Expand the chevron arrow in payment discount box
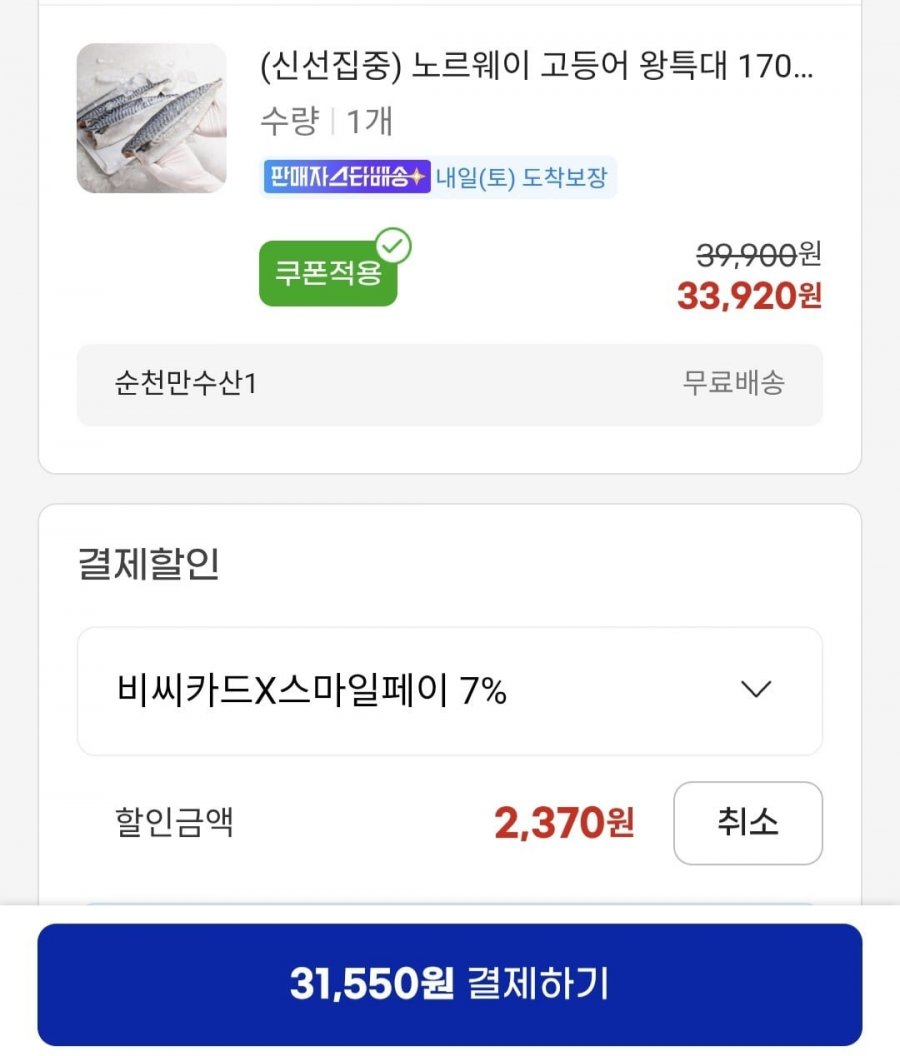900x1056 pixels. pos(756,689)
